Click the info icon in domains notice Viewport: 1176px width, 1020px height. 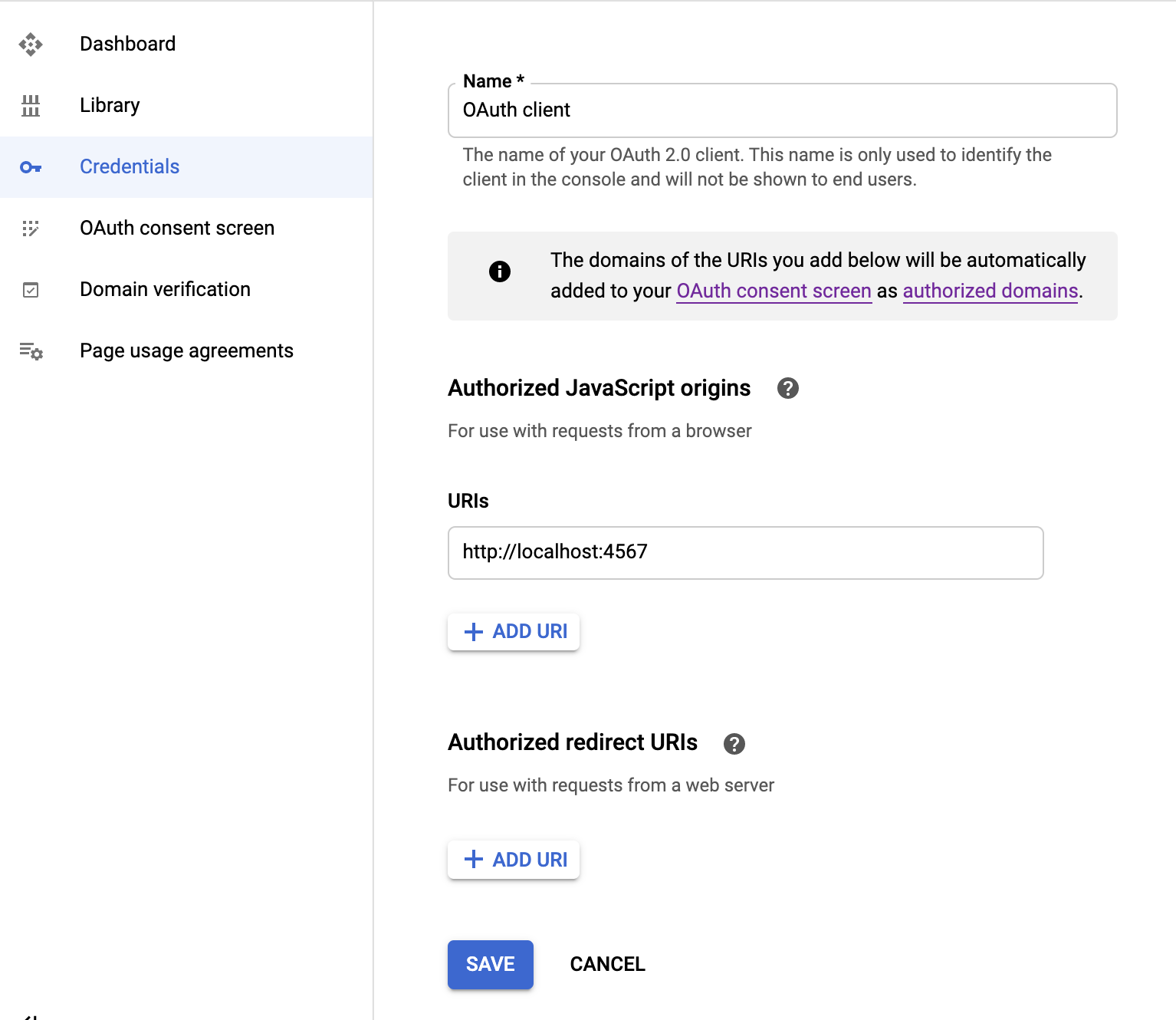pyautogui.click(x=500, y=271)
